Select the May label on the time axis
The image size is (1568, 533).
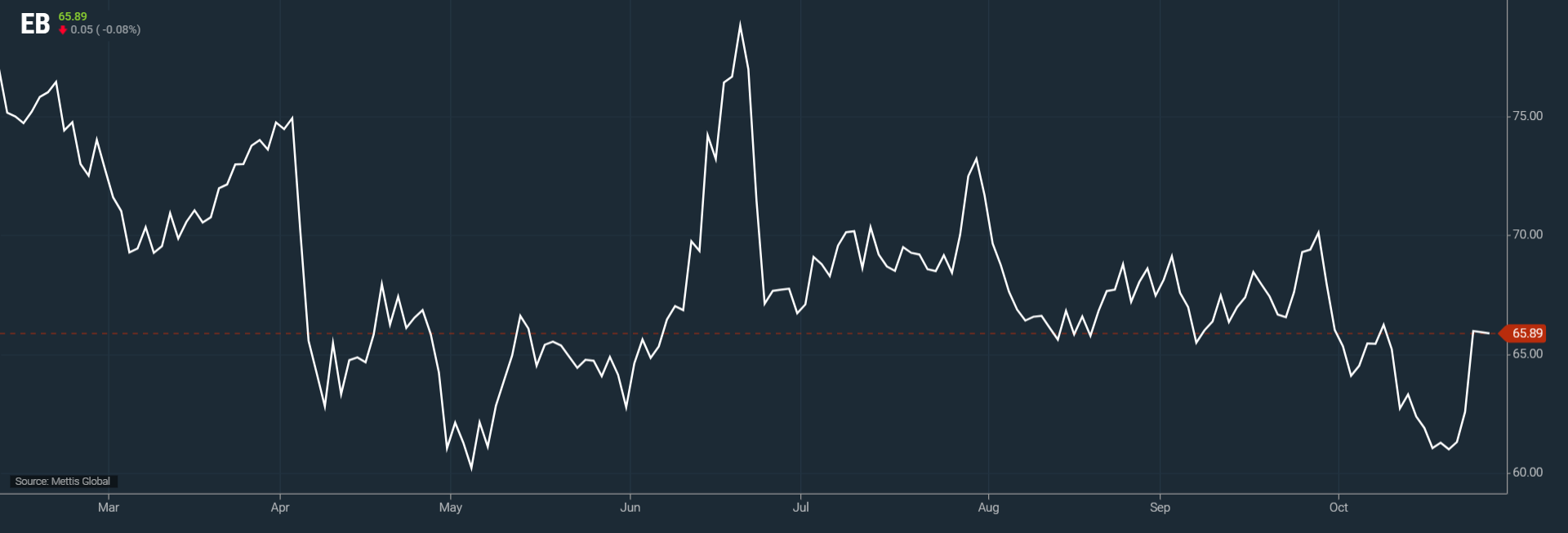(x=451, y=508)
